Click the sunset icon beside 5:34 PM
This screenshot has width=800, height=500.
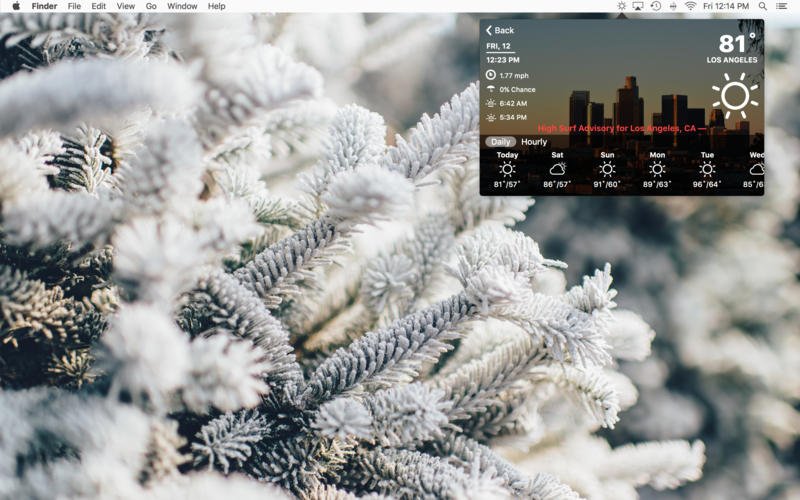click(x=490, y=117)
